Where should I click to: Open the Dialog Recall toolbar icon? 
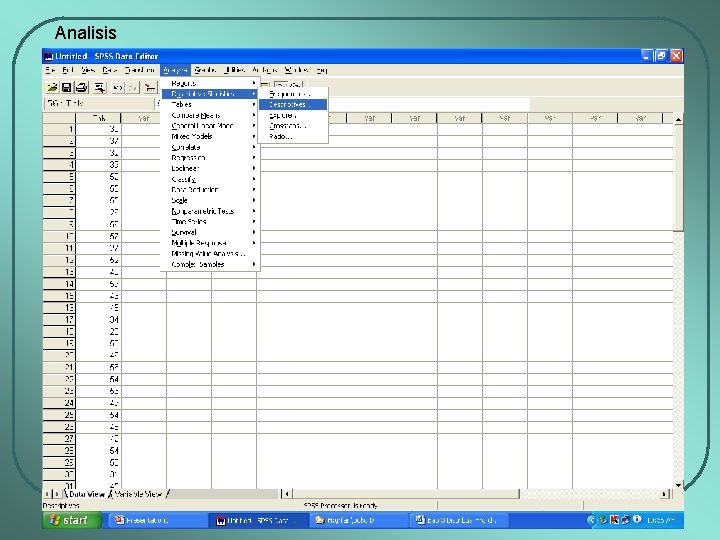coord(100,87)
